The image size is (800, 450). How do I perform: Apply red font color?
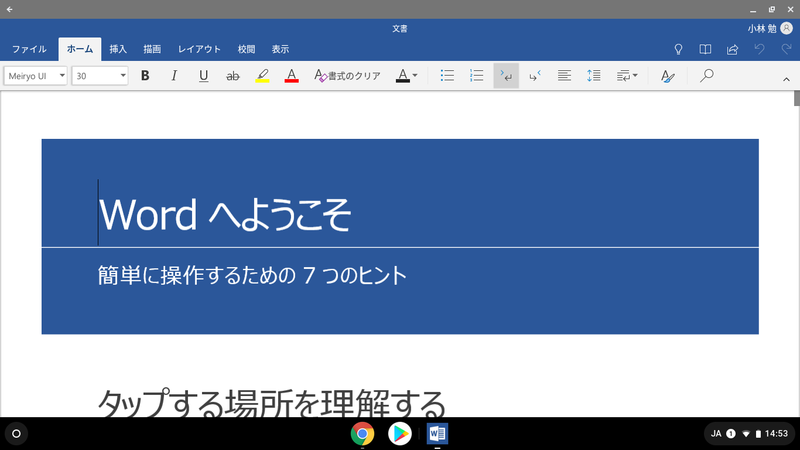(291, 76)
